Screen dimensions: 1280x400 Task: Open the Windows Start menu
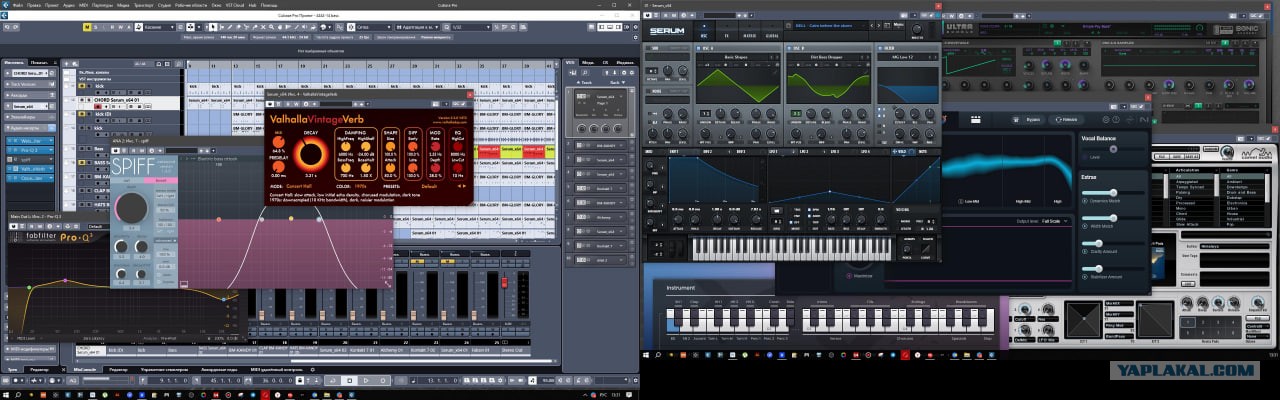(7, 395)
